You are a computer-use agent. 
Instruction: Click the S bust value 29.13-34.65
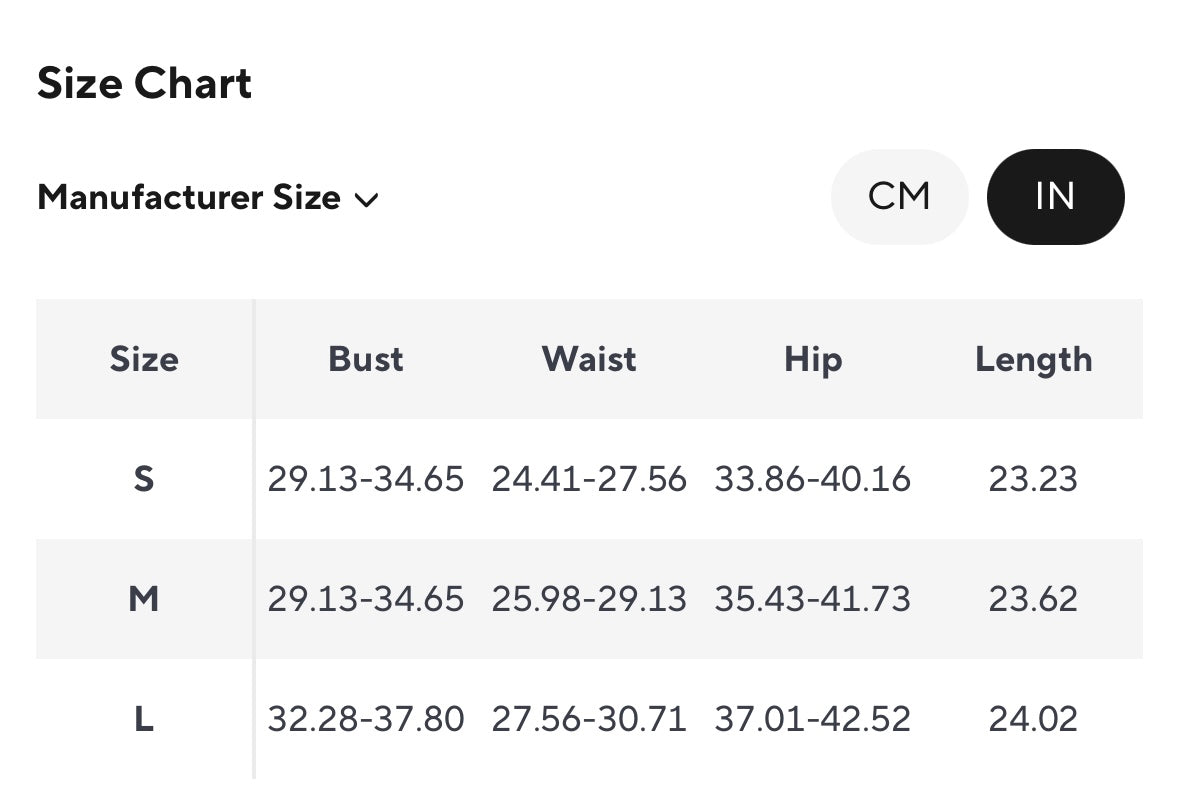(x=366, y=479)
